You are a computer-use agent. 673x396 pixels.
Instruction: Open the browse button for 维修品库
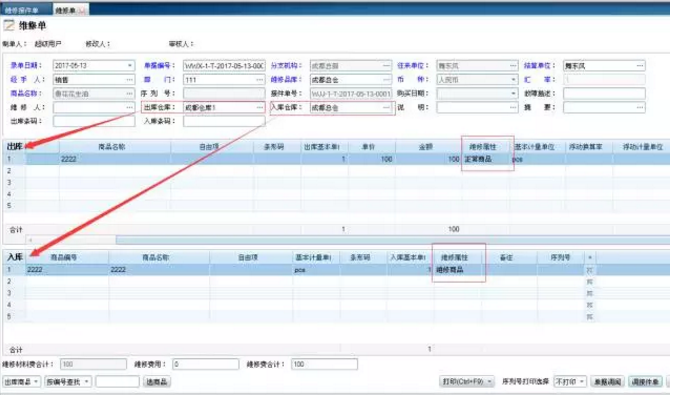(386, 80)
